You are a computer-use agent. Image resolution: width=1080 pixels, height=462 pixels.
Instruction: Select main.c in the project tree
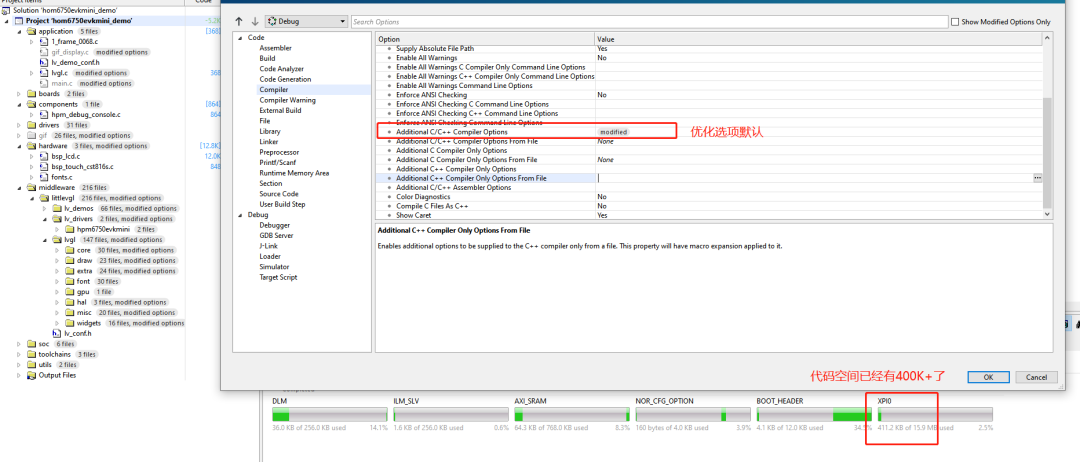point(61,83)
